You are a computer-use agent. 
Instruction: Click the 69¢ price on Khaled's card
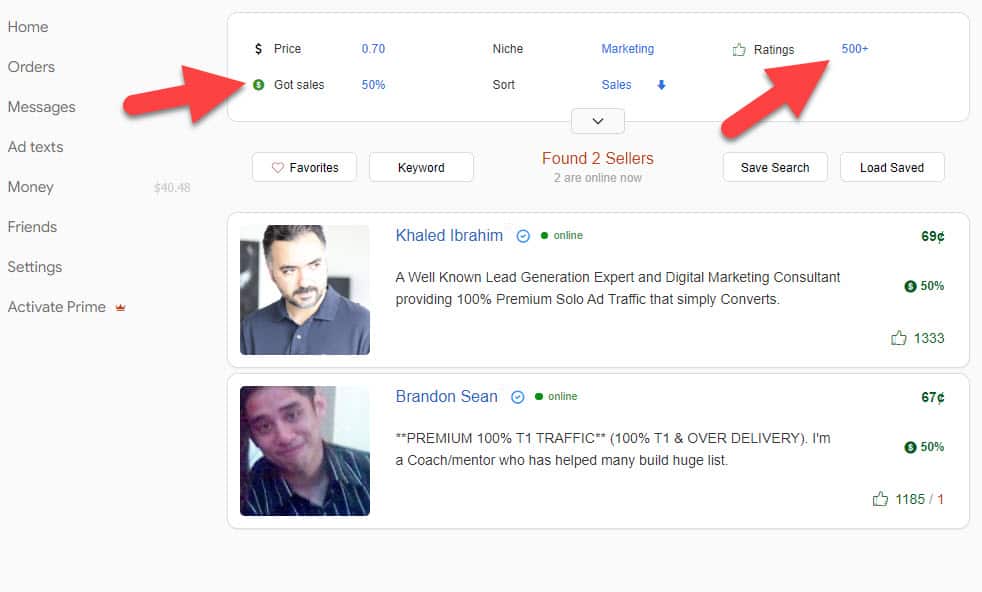933,236
